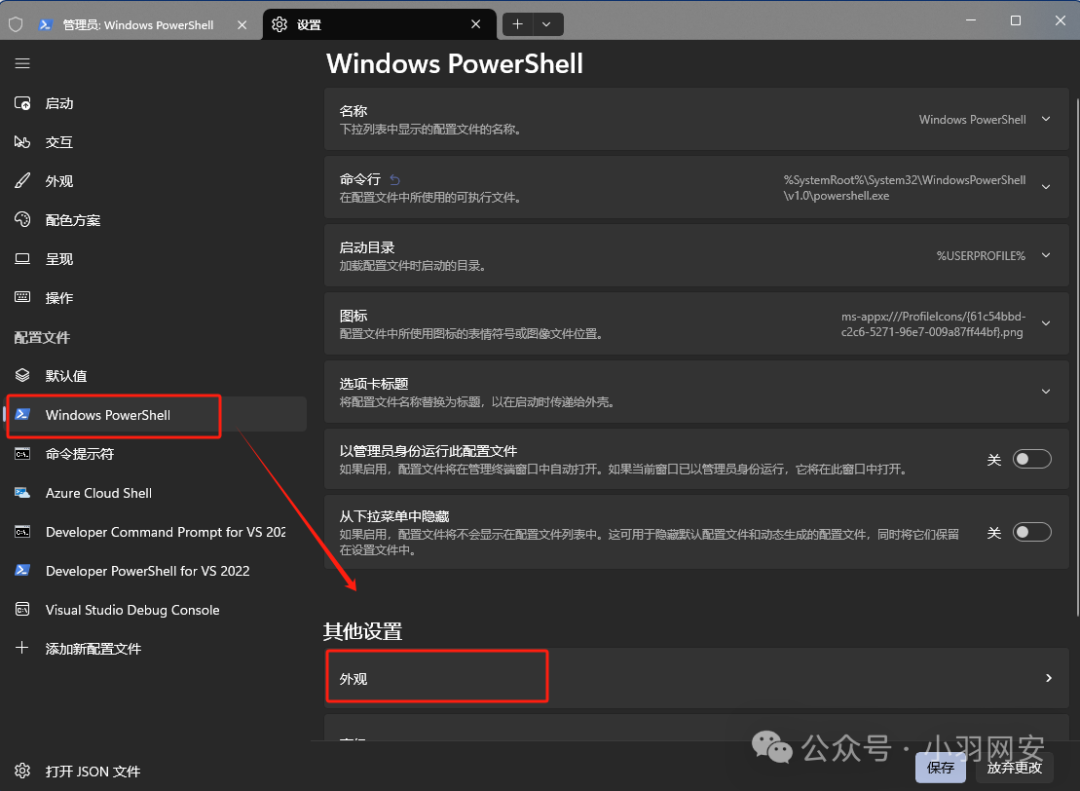
Task: Select the 命令提示符 profile entry text
Action: (80, 453)
